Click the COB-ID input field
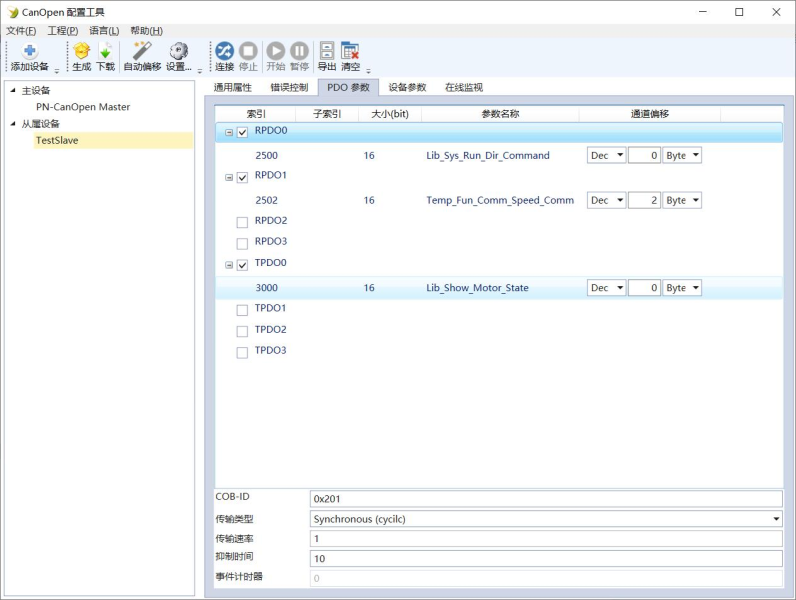This screenshot has height=600, width=796. click(x=545, y=498)
